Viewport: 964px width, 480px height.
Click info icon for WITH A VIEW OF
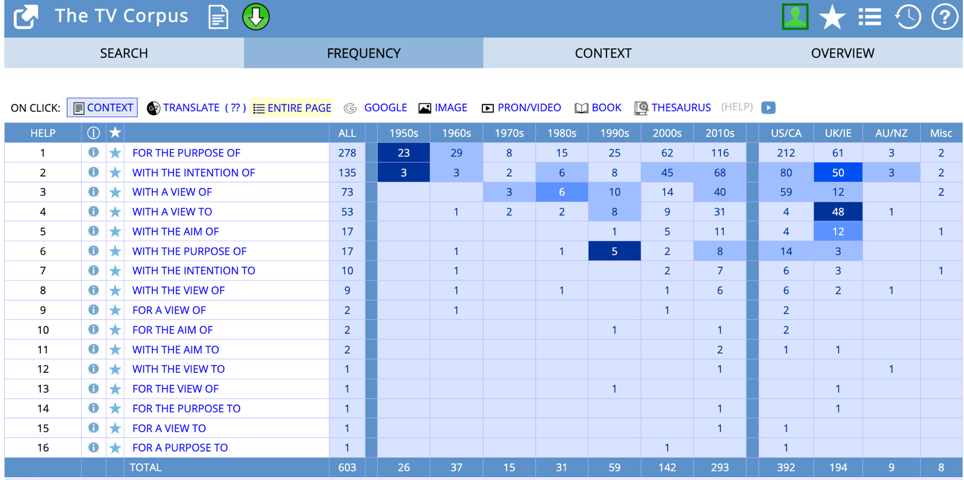pos(93,192)
